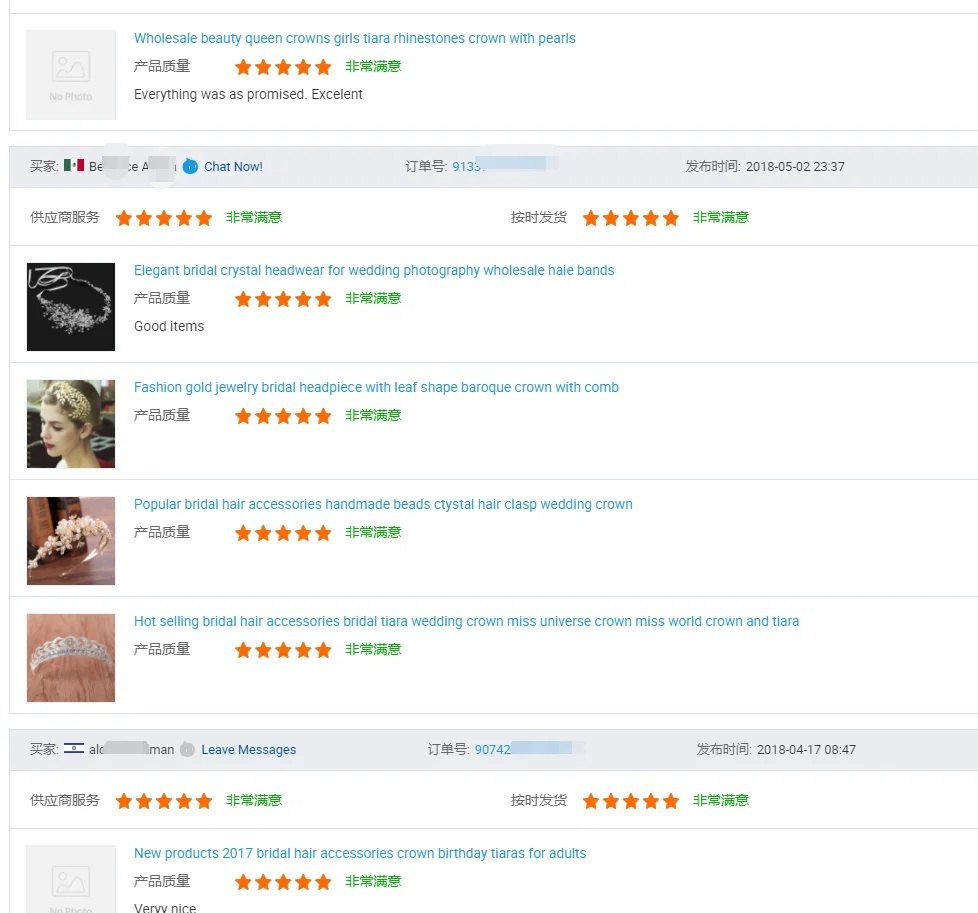Click the product quality stars for Elegant bridal crystal headwear
This screenshot has width=978, height=913.
coord(283,299)
